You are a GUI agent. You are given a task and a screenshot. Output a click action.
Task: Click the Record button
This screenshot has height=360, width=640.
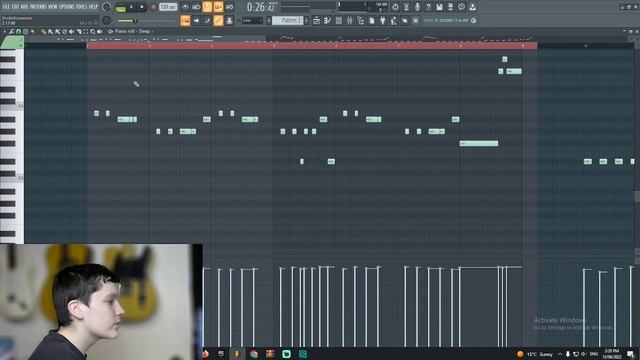pyautogui.click(x=153, y=7)
